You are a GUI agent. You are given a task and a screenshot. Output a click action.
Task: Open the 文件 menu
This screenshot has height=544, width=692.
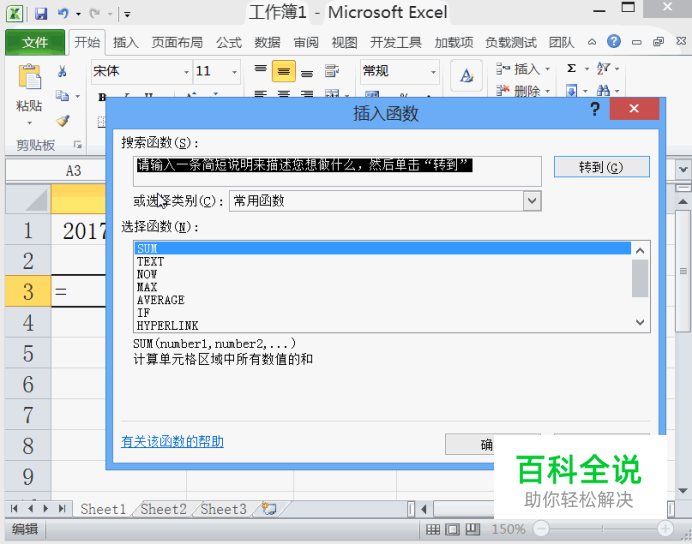point(35,42)
